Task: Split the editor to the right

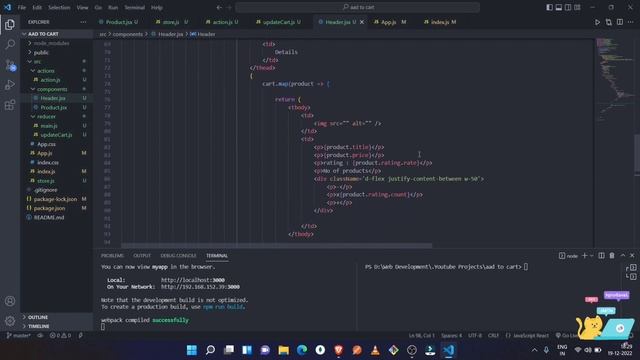Action: coord(620,22)
